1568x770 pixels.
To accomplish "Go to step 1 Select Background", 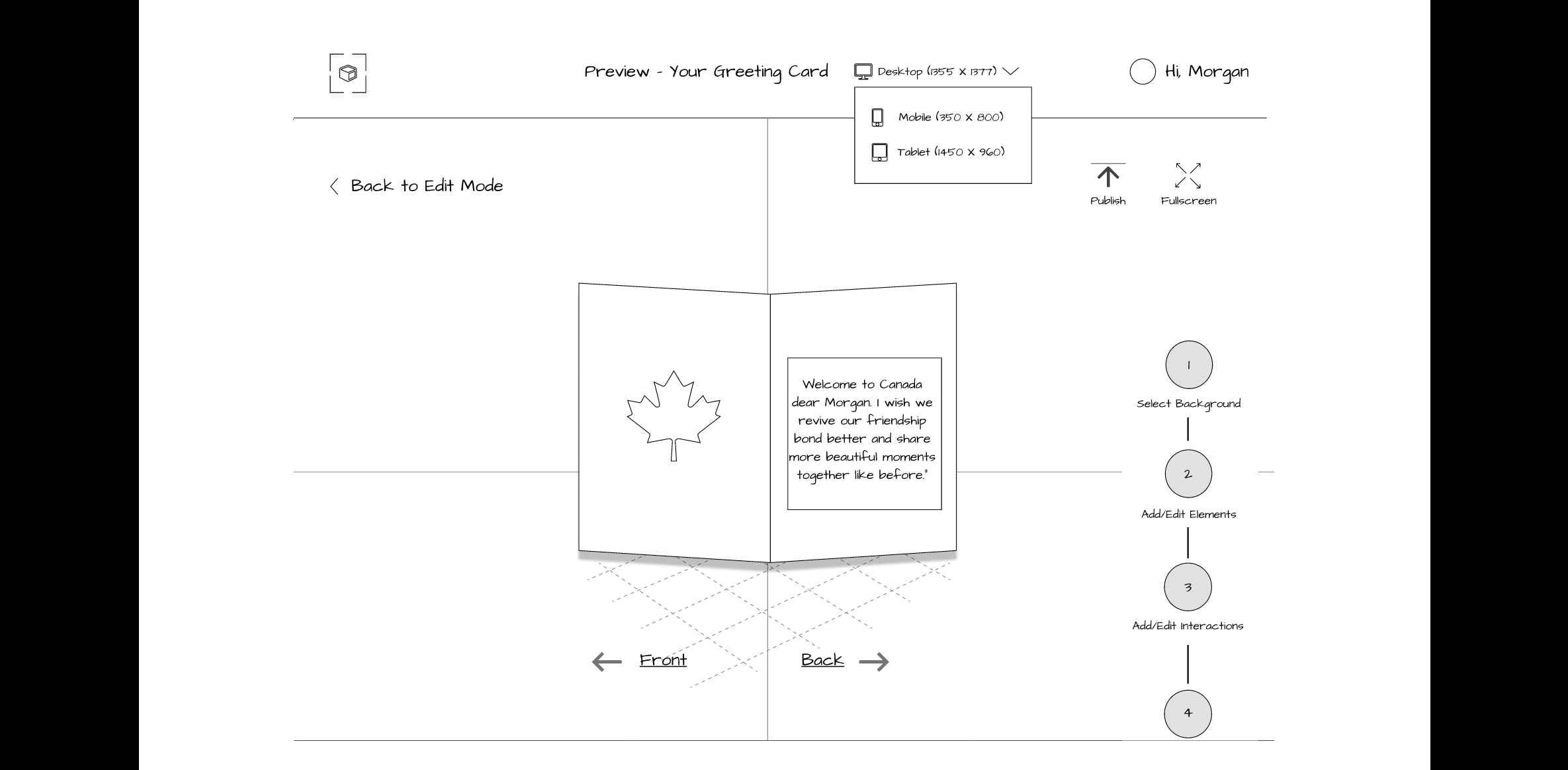I will tap(1188, 365).
